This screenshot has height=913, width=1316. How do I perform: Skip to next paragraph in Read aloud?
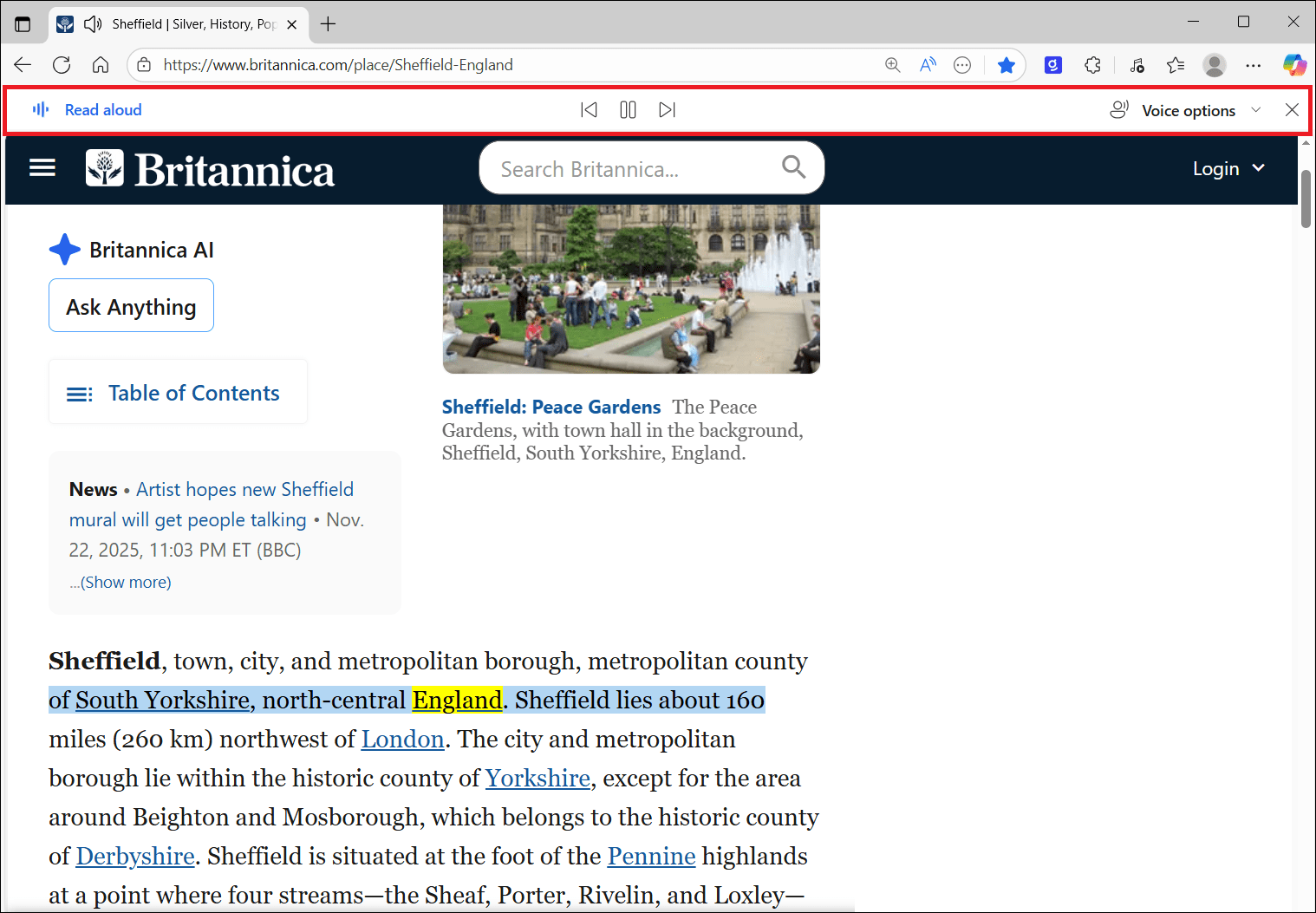pos(667,109)
